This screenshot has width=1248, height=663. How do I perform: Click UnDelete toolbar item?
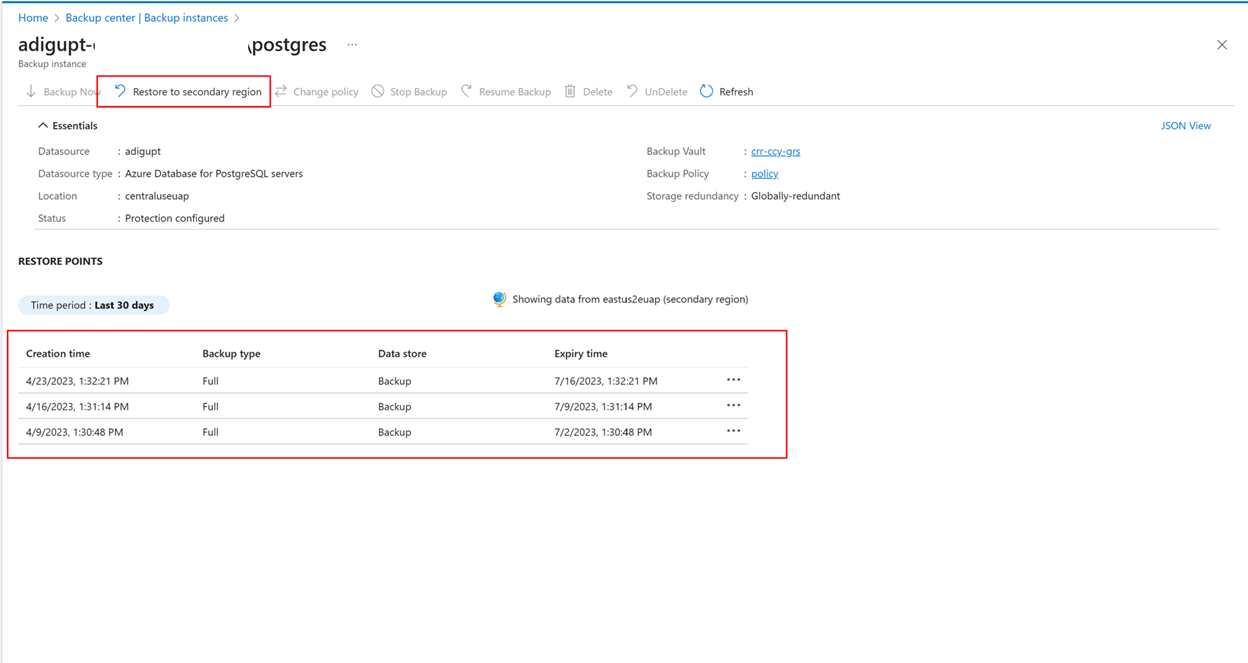click(x=656, y=91)
